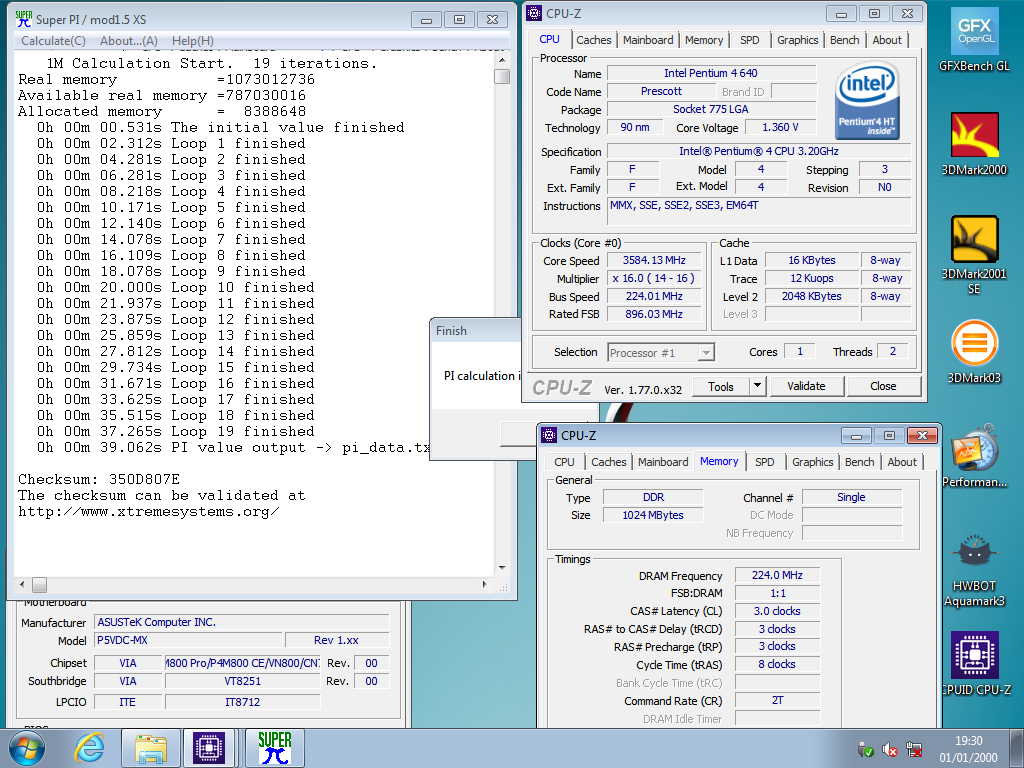Click DRAM Frequency value 224.0 MHz
1024x768 pixels.
pos(776,575)
